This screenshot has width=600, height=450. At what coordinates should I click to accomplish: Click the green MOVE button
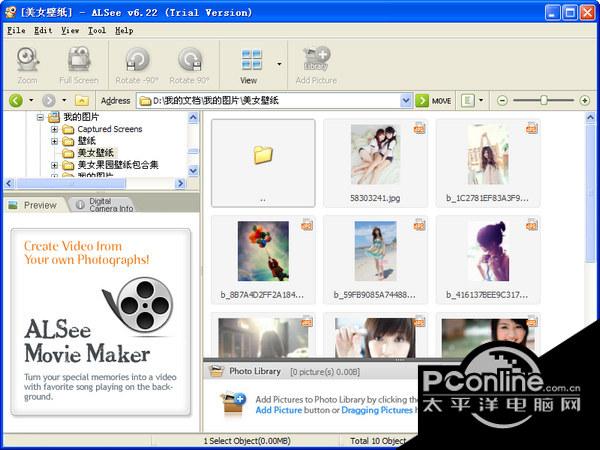pos(434,101)
